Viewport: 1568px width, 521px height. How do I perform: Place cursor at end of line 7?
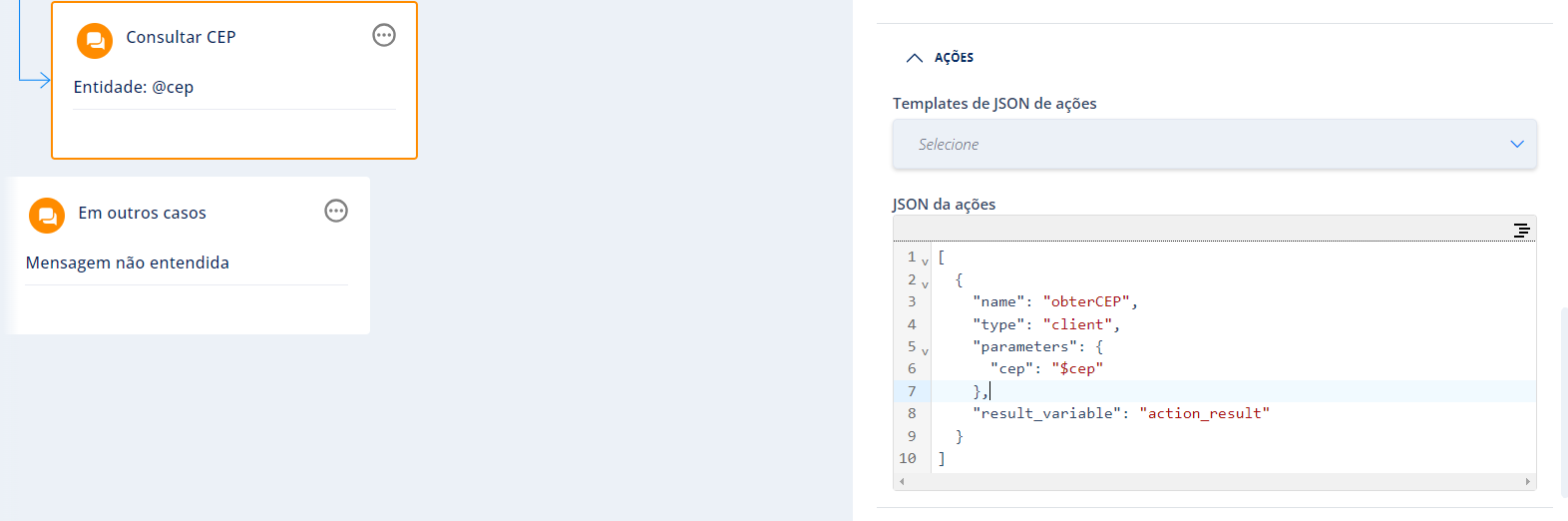click(991, 391)
